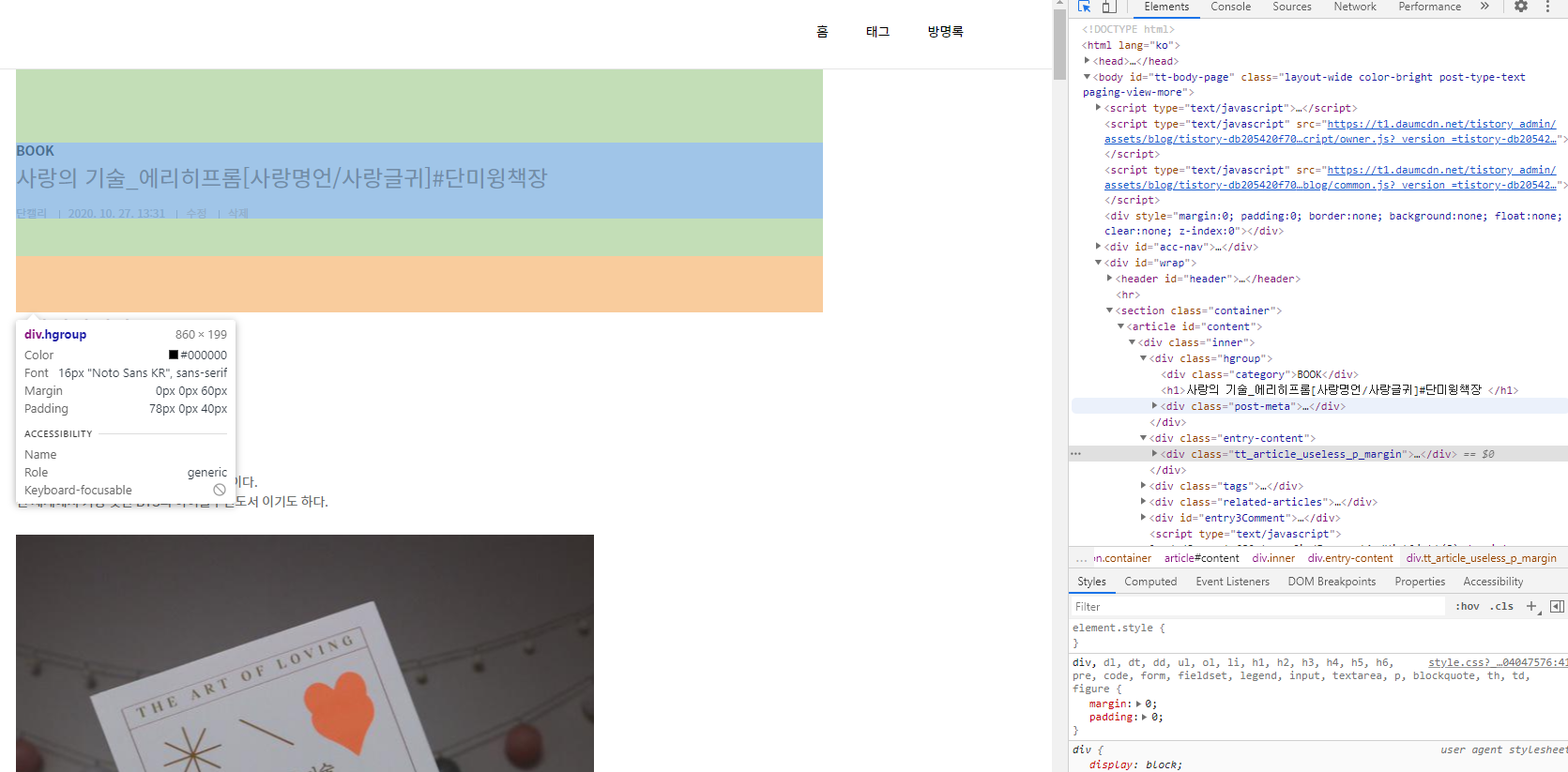Open the DevTools three-dot customize menu
The width and height of the screenshot is (1568, 772).
coord(1547,7)
